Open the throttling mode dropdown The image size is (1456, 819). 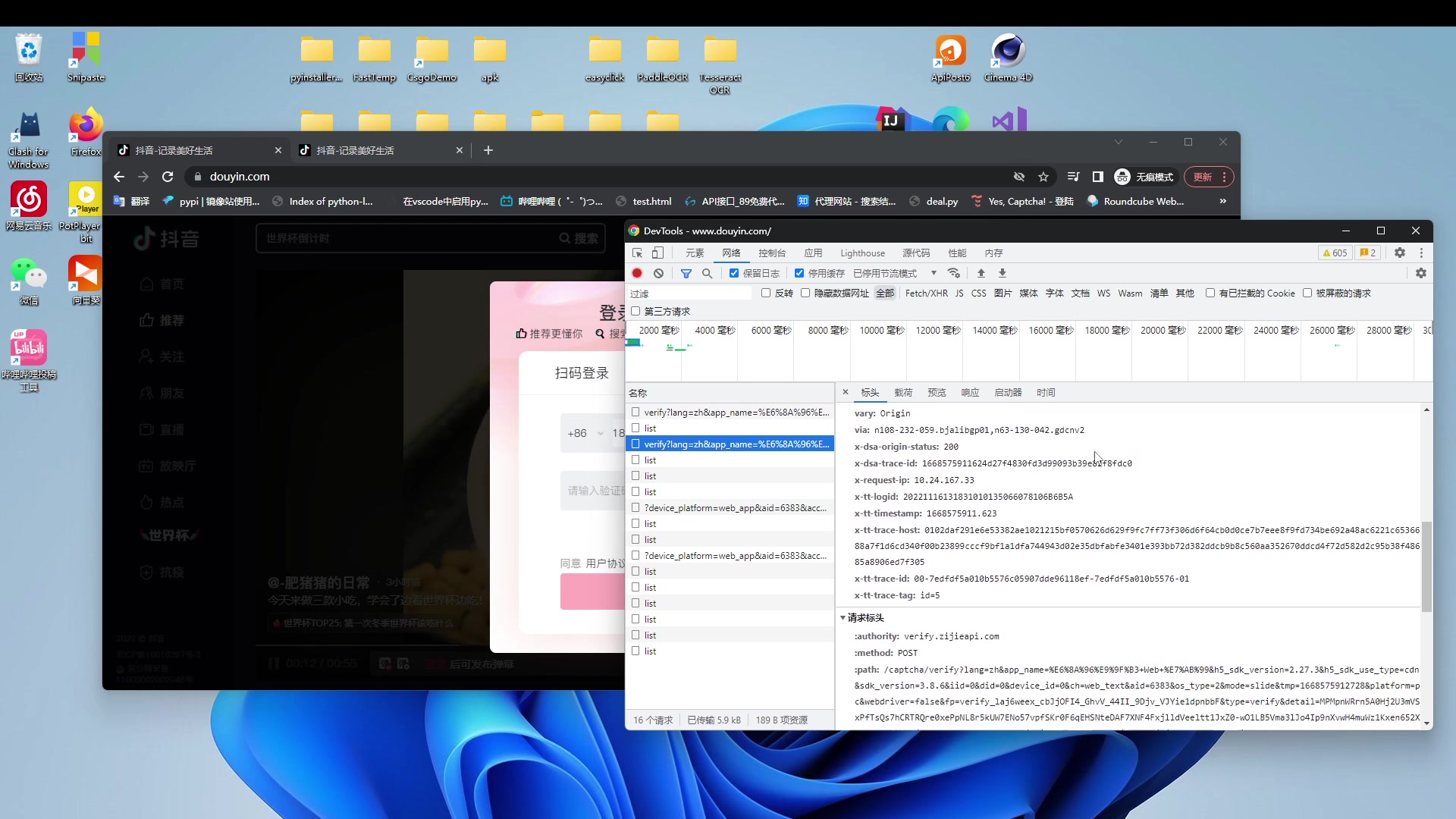click(895, 273)
